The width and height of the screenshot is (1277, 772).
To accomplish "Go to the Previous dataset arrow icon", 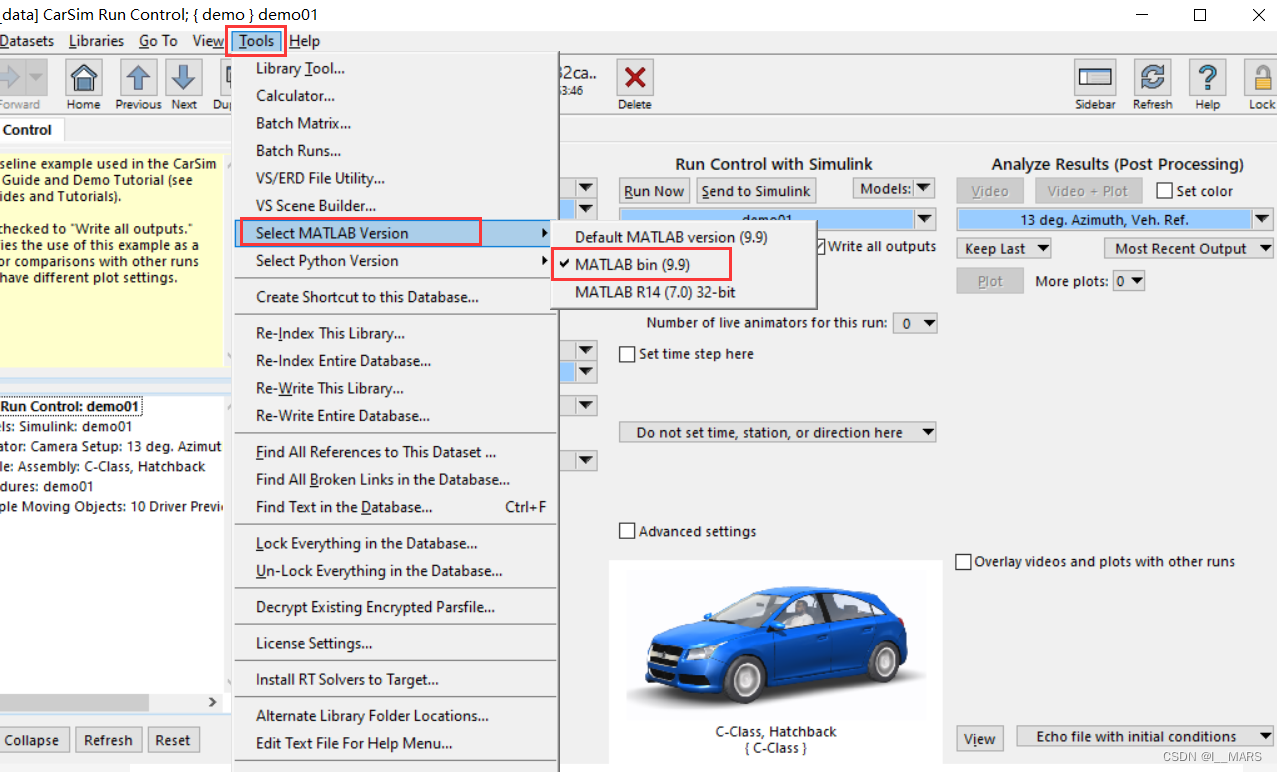I will pyautogui.click(x=138, y=78).
